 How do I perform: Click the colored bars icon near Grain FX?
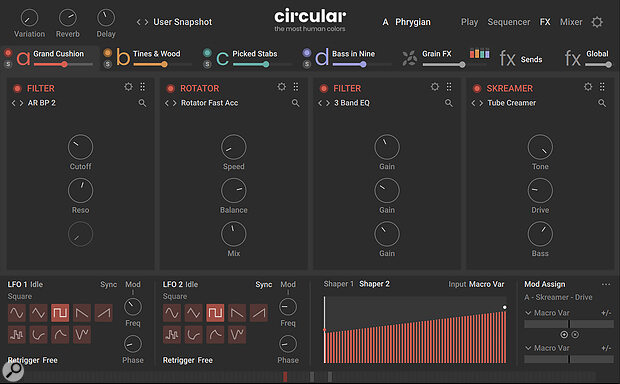click(x=480, y=53)
